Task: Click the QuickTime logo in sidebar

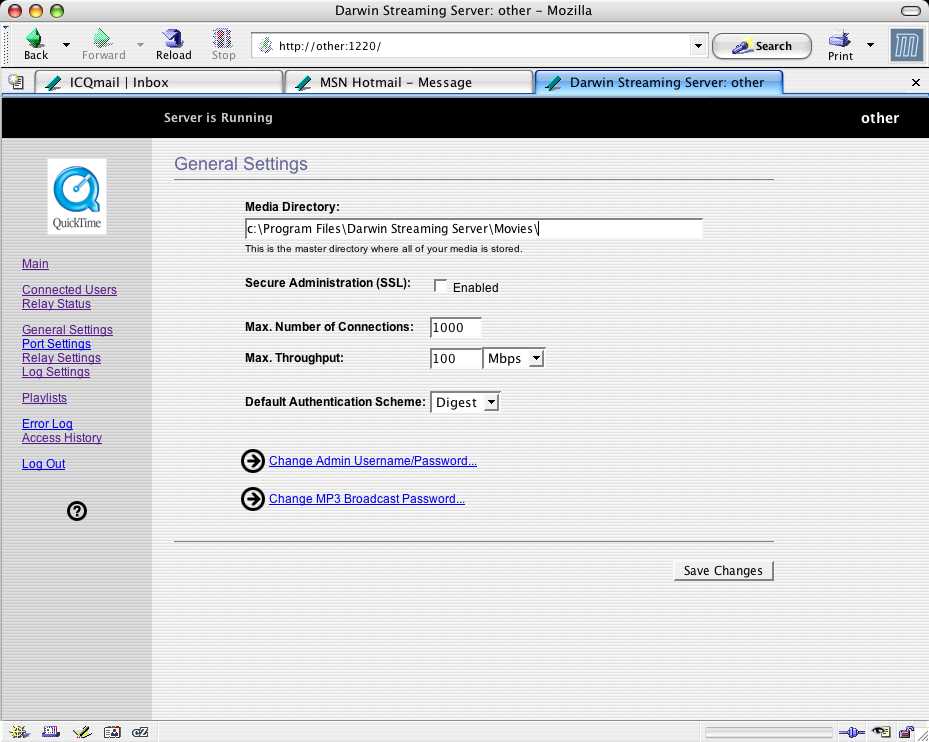Action: (x=77, y=195)
